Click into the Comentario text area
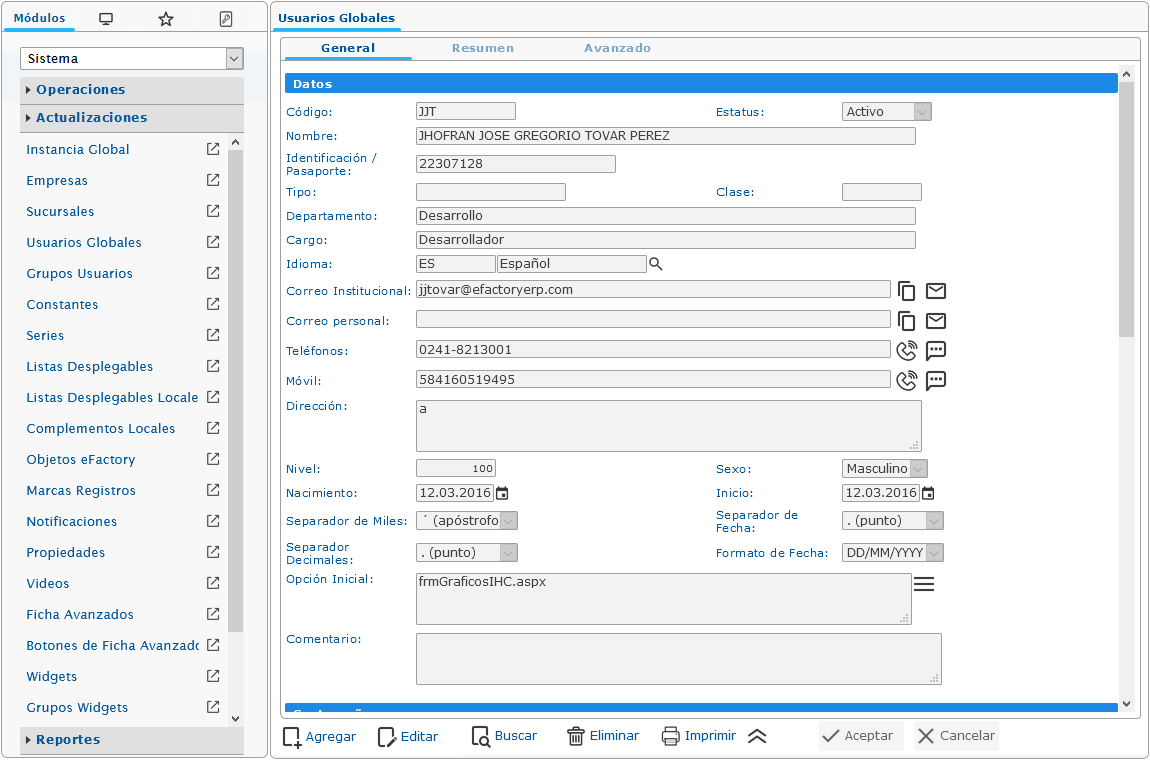Screen dimensions: 1150x760 point(678,658)
